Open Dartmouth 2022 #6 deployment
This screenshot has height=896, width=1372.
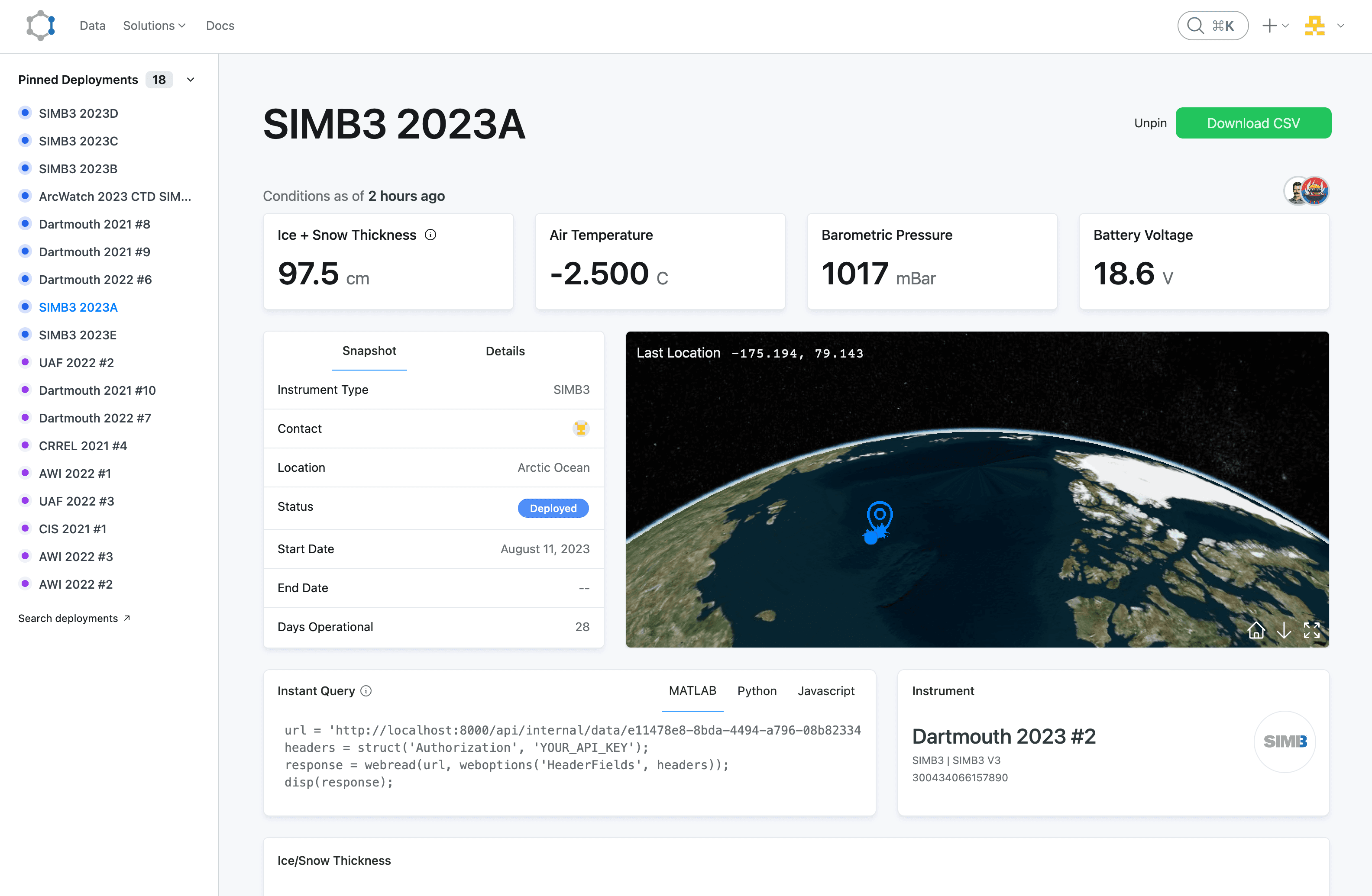(x=95, y=280)
